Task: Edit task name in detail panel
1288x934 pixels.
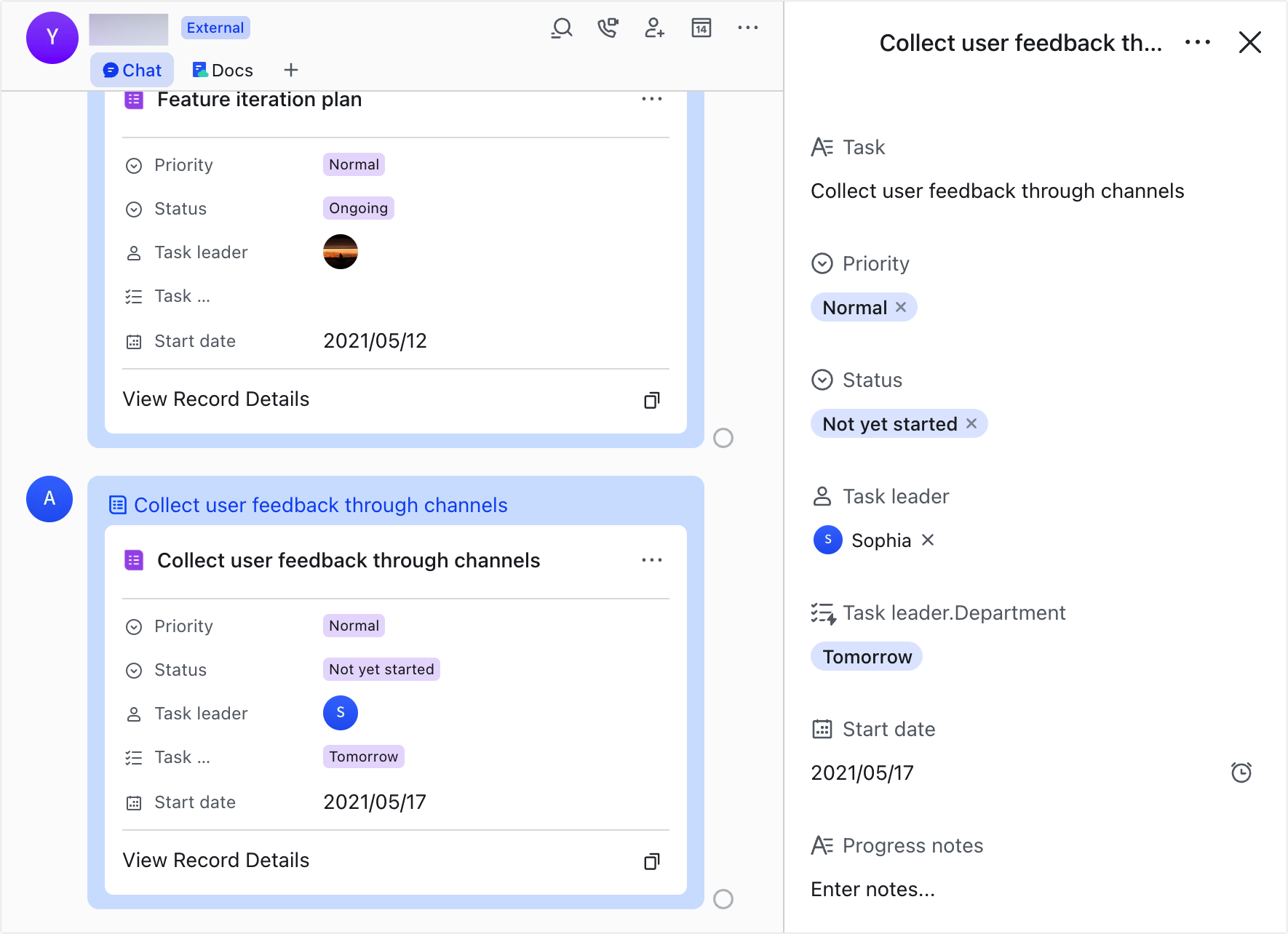Action: click(998, 191)
